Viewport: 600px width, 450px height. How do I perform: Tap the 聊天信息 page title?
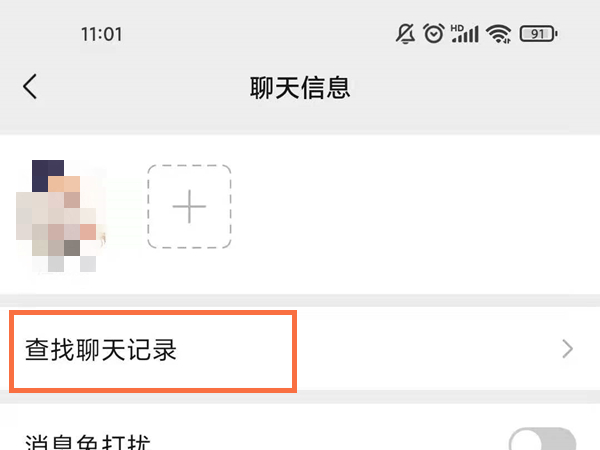pyautogui.click(x=300, y=88)
